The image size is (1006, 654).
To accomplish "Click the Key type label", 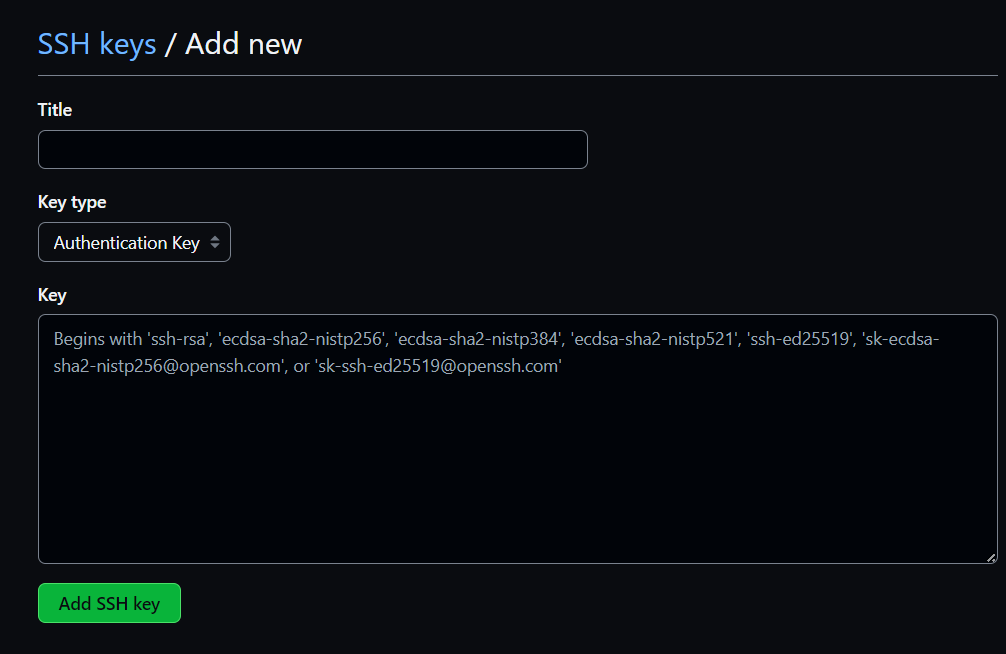I will click(72, 202).
